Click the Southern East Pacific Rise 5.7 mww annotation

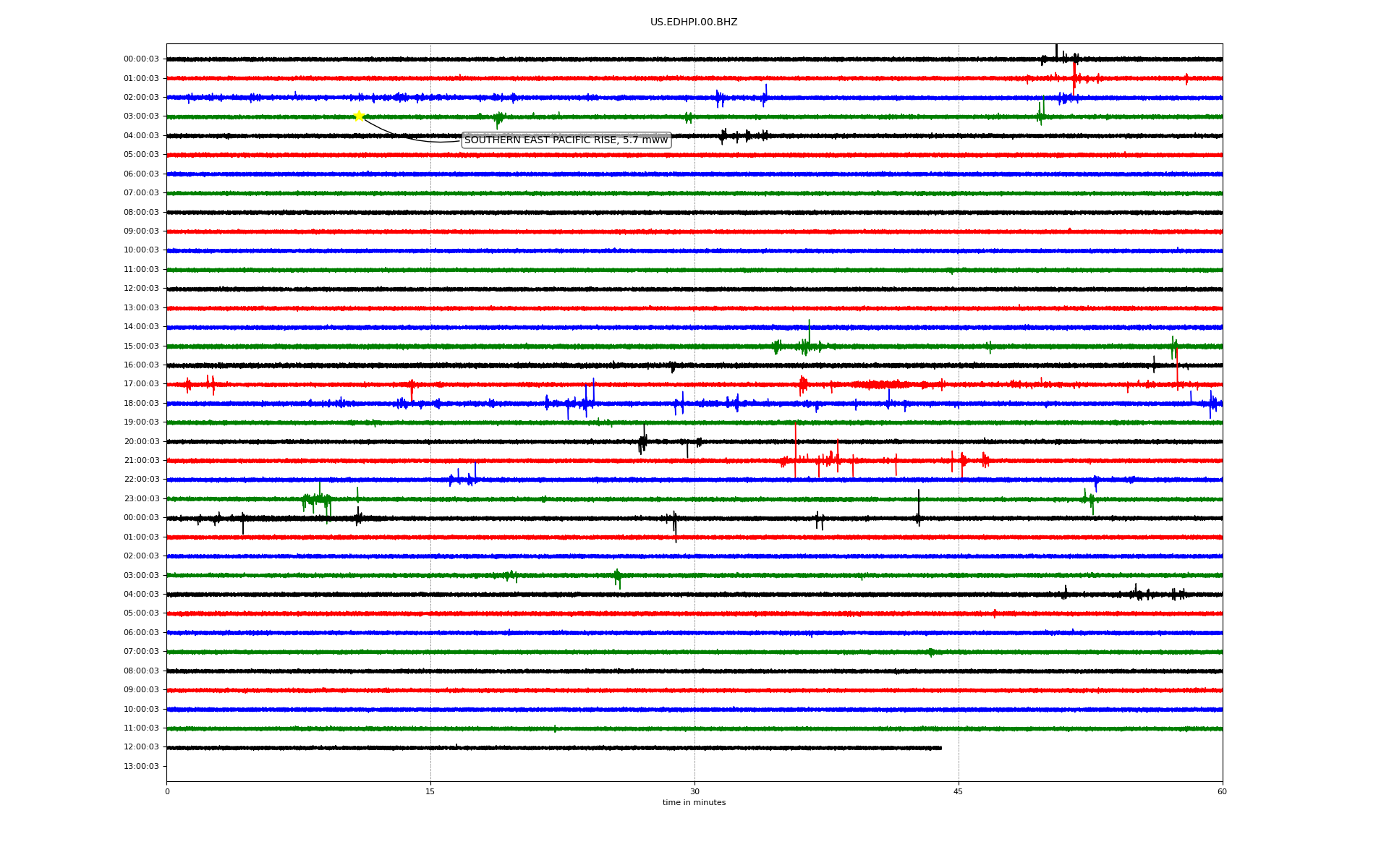tap(566, 140)
